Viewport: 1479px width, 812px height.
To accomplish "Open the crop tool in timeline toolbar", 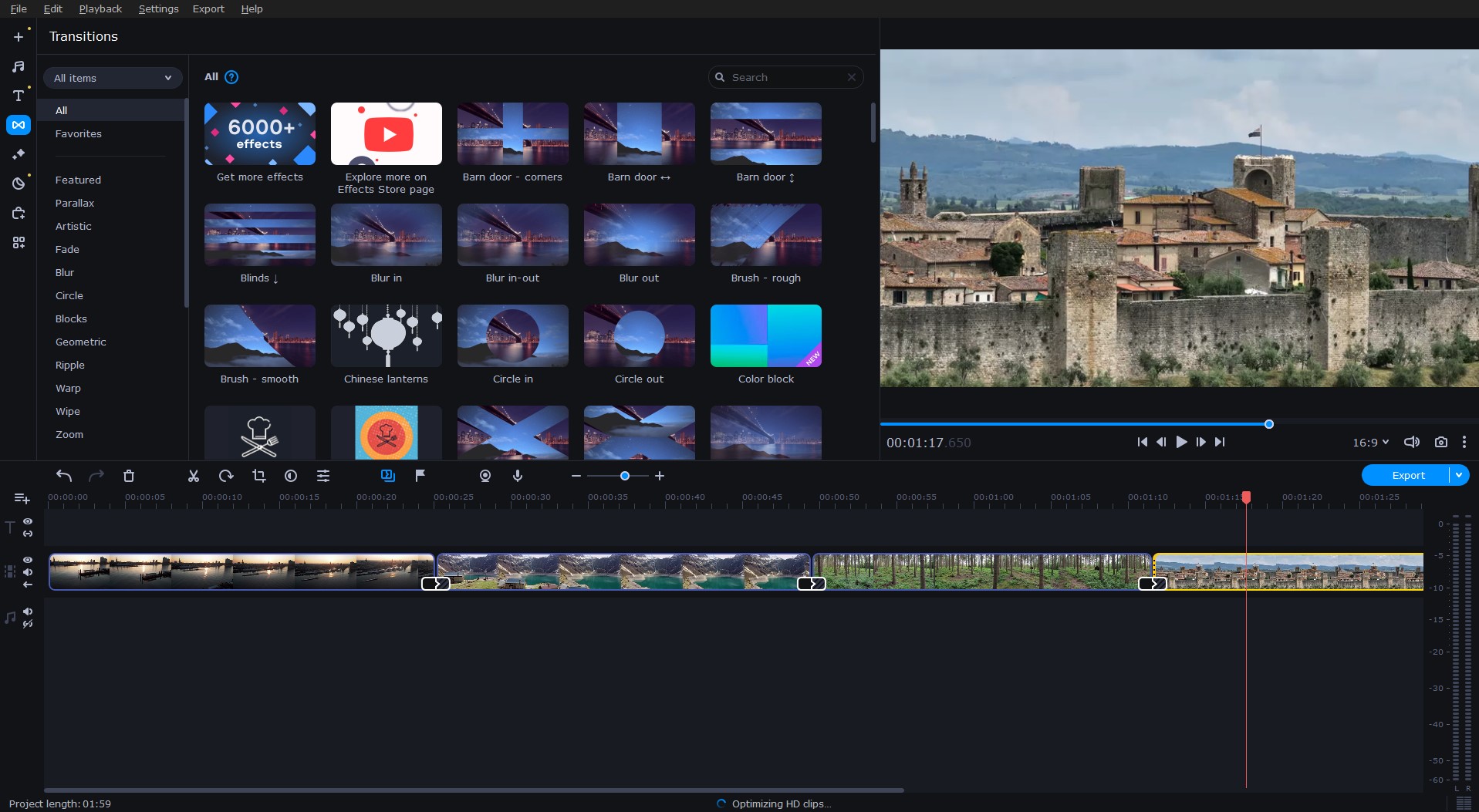I will pyautogui.click(x=259, y=476).
